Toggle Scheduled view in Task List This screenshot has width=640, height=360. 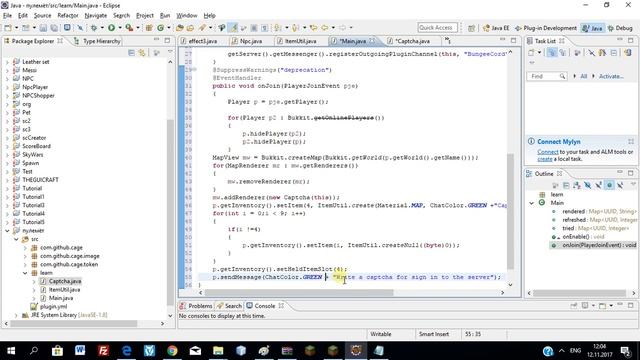pyautogui.click(x=563, y=53)
